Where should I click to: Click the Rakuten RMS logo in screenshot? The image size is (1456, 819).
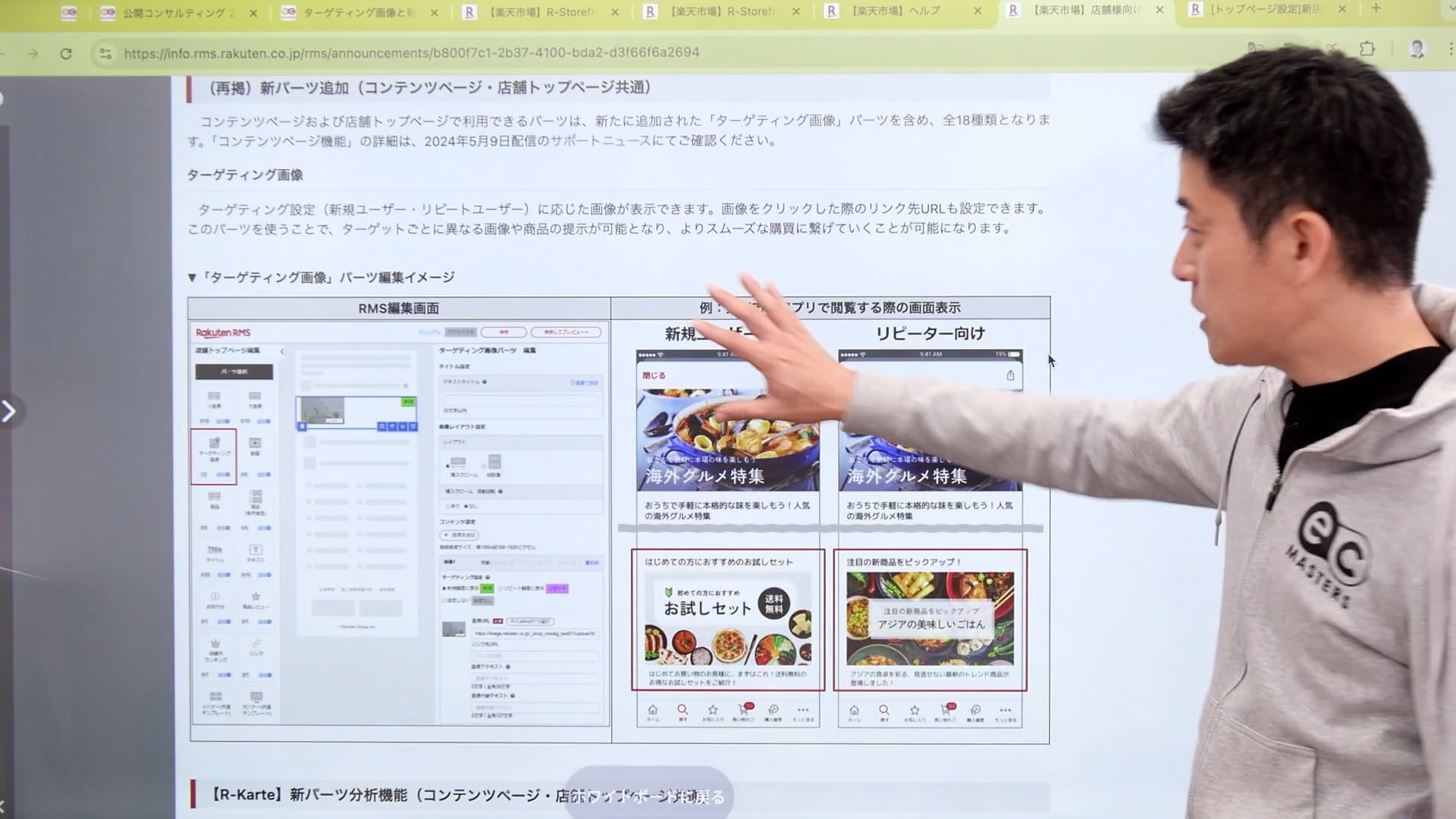tap(223, 332)
